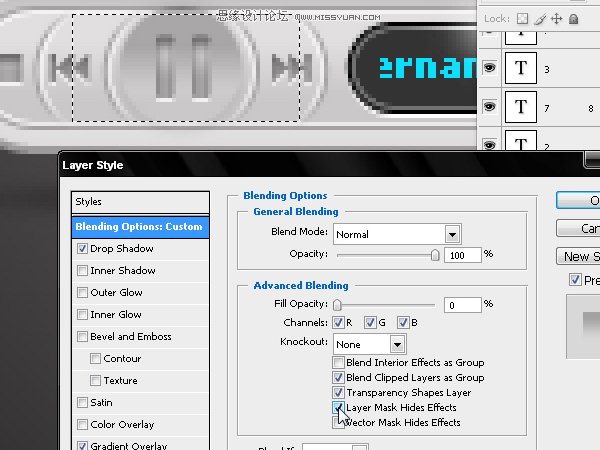Screen dimensions: 600x450
Task: Click the lock transparent pixels icon
Action: click(522, 19)
